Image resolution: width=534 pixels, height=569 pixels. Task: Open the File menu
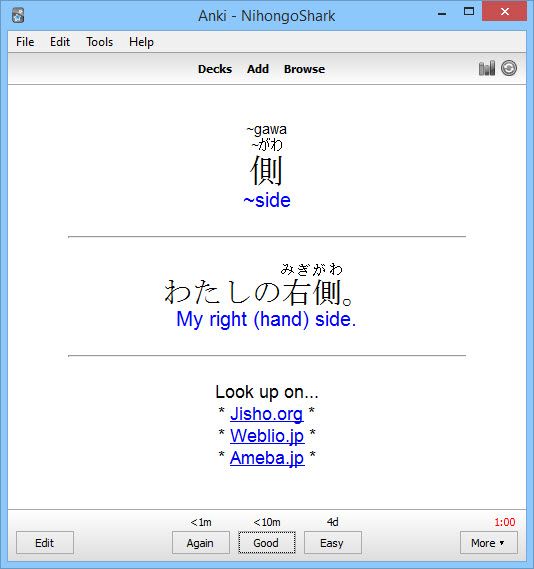pos(25,42)
